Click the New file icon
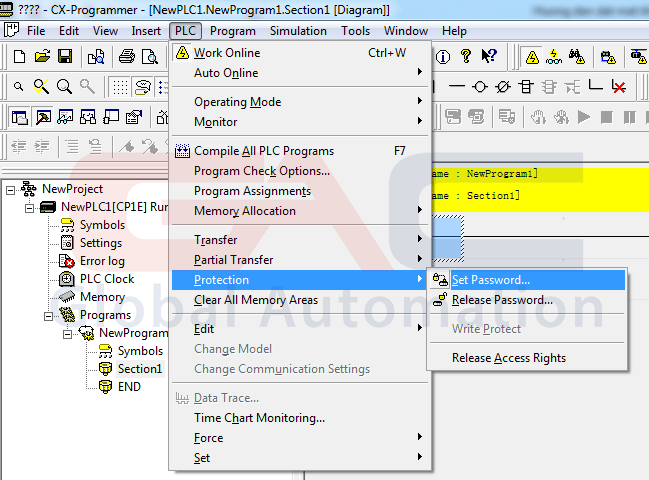The height and width of the screenshot is (480, 649). 19,56
